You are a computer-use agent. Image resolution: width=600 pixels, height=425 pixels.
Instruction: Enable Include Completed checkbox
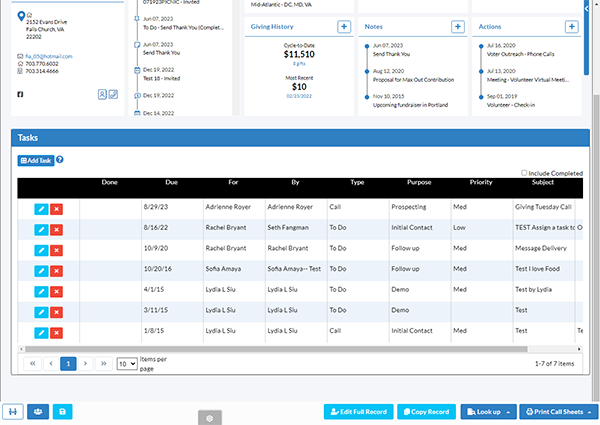(524, 173)
